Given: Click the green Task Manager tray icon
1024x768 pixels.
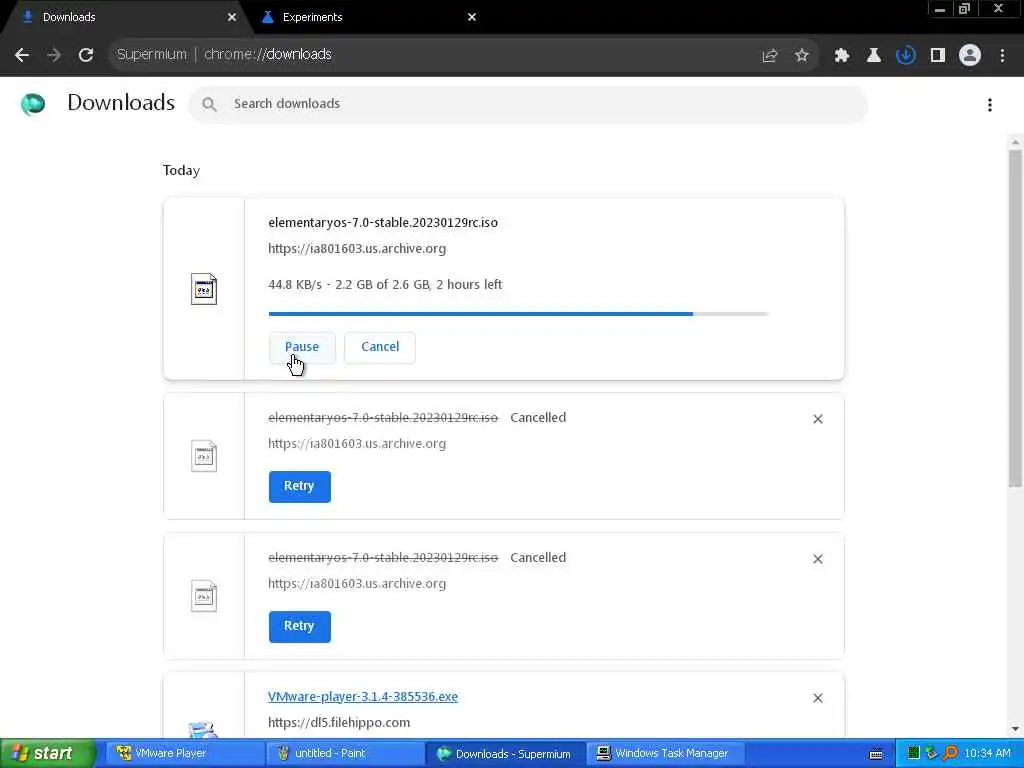Looking at the screenshot, I should click(x=913, y=754).
